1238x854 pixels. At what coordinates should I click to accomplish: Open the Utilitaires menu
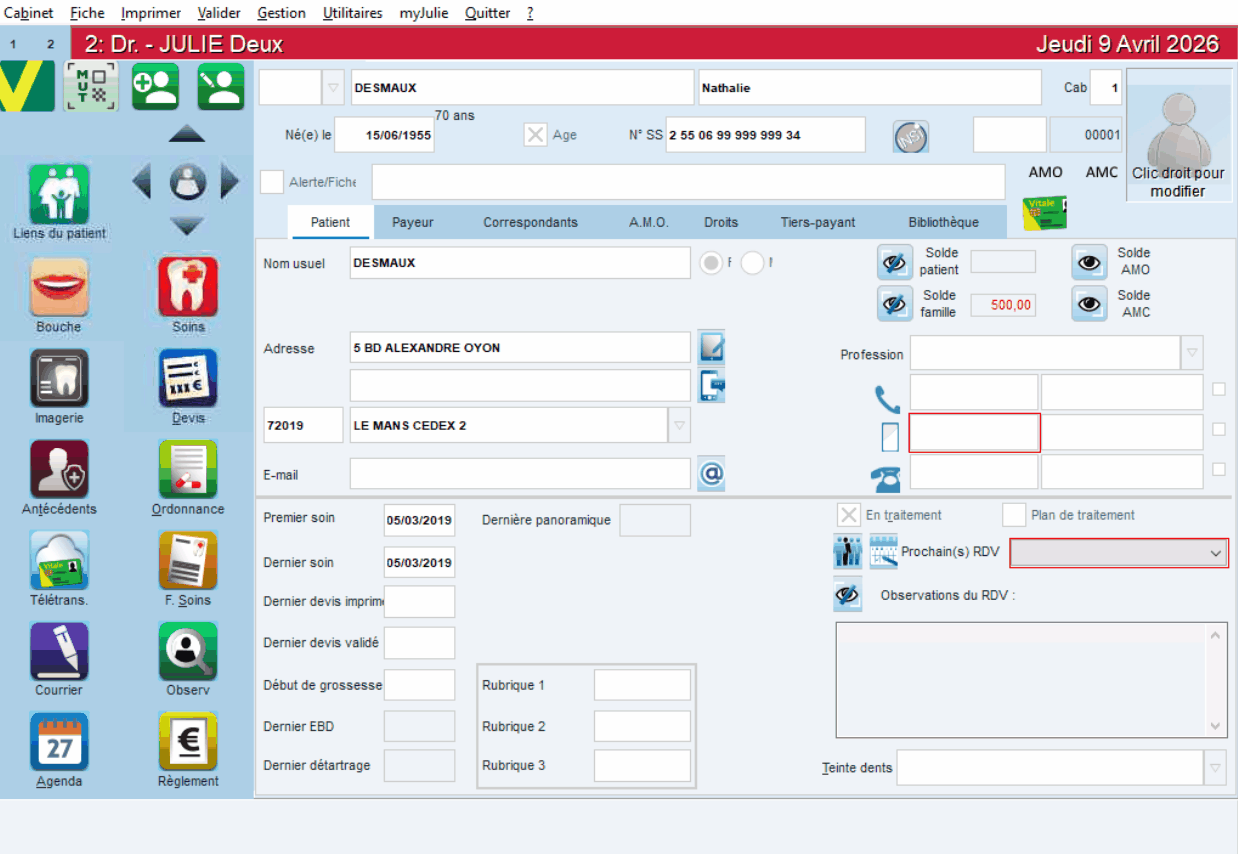coord(352,13)
